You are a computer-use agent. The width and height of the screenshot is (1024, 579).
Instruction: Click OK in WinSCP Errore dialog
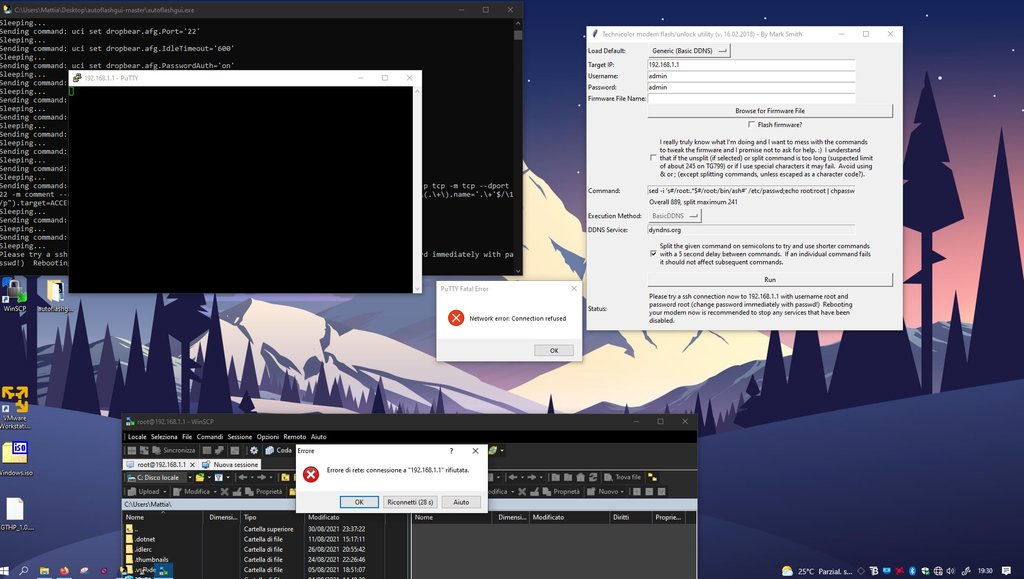click(359, 502)
